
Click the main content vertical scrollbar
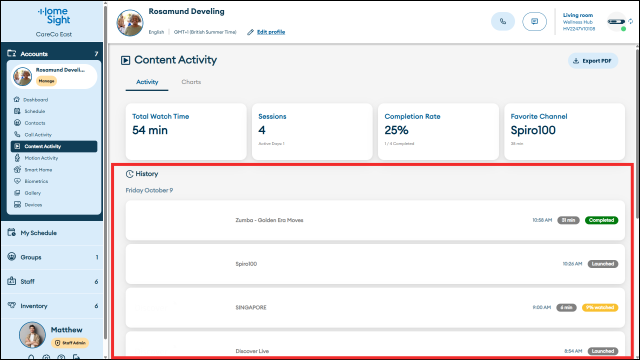(637, 133)
